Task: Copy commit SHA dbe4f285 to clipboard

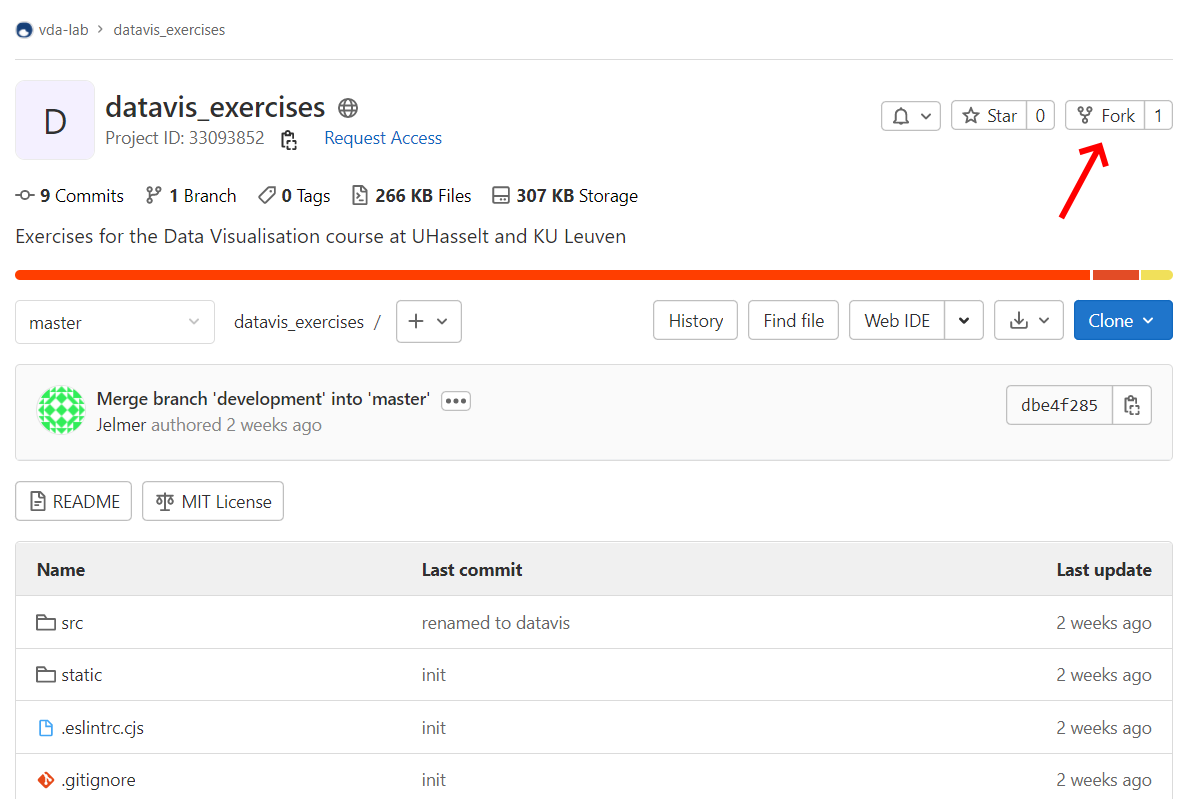Action: click(1132, 405)
